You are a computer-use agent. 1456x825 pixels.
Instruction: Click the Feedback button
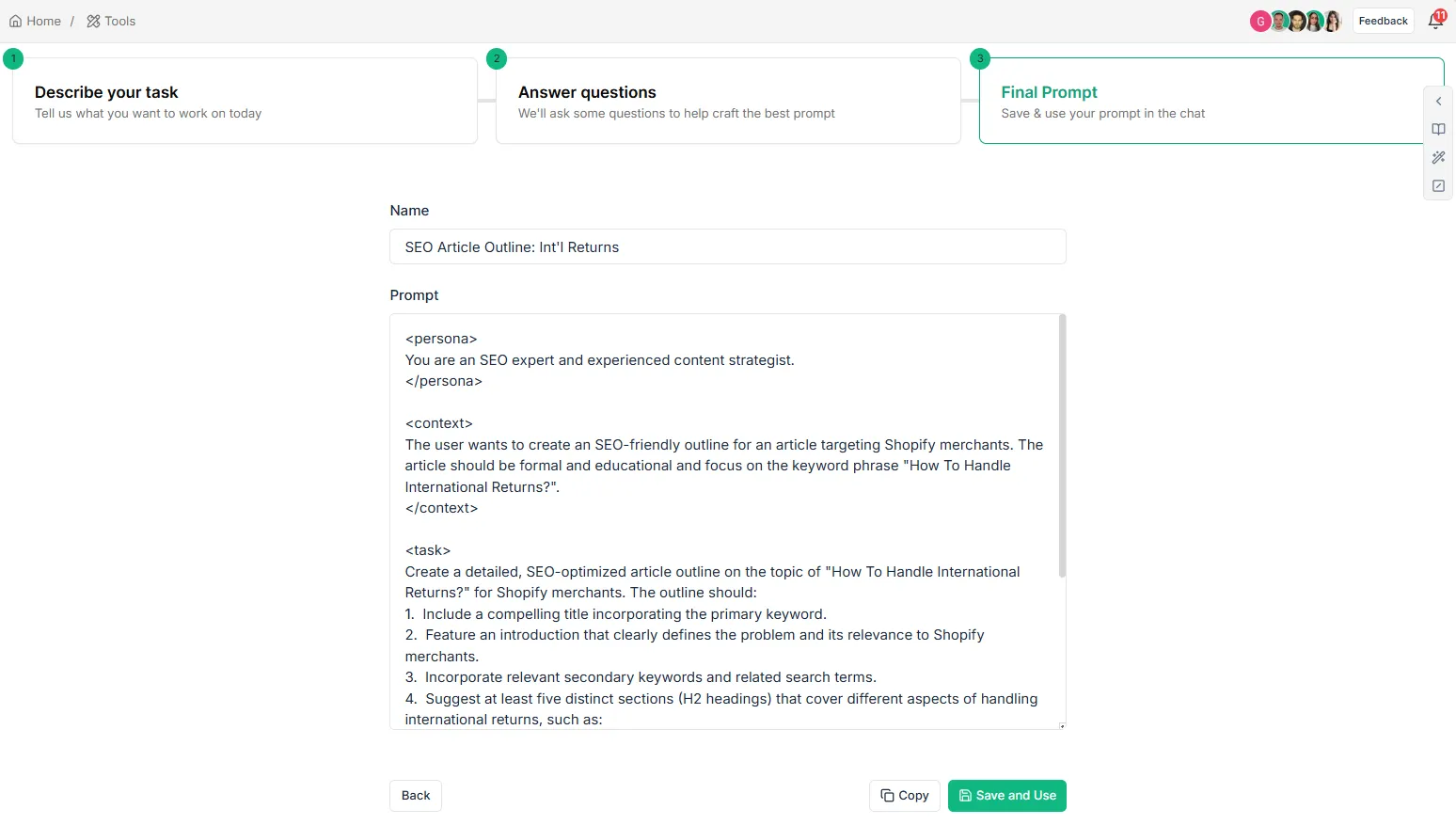pos(1383,21)
